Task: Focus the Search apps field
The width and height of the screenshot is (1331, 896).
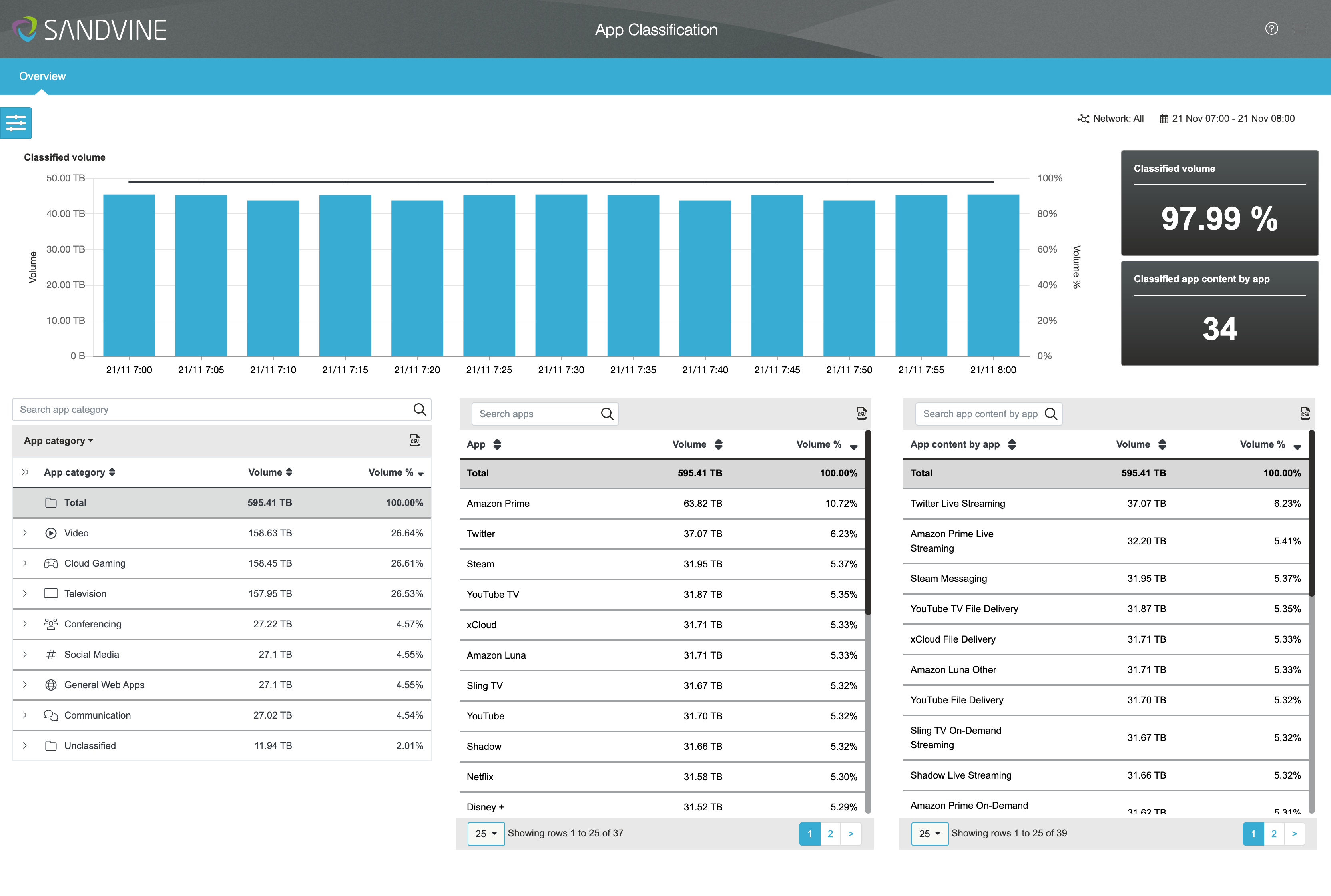Action: coord(545,414)
